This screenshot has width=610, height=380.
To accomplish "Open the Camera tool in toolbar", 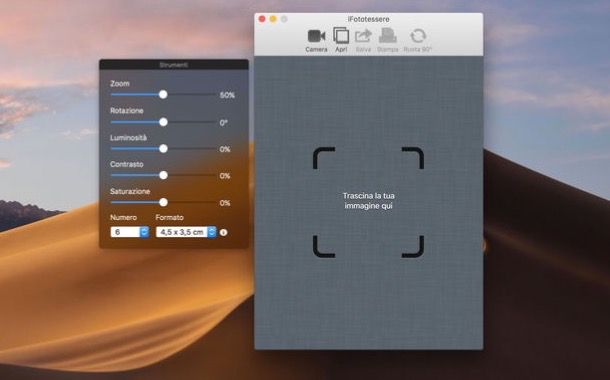I will point(316,36).
